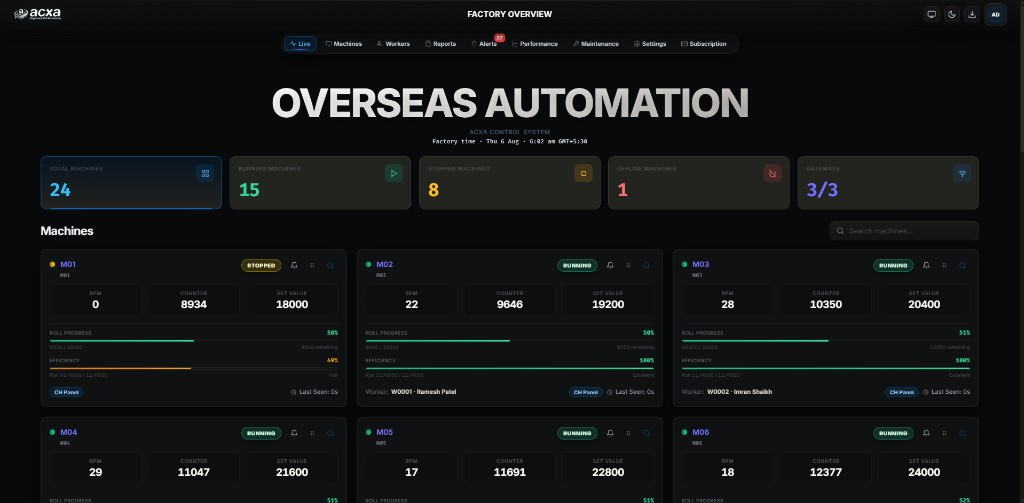Click the CH Panel tag on M01 card
The height and width of the screenshot is (503, 1024).
(67, 392)
